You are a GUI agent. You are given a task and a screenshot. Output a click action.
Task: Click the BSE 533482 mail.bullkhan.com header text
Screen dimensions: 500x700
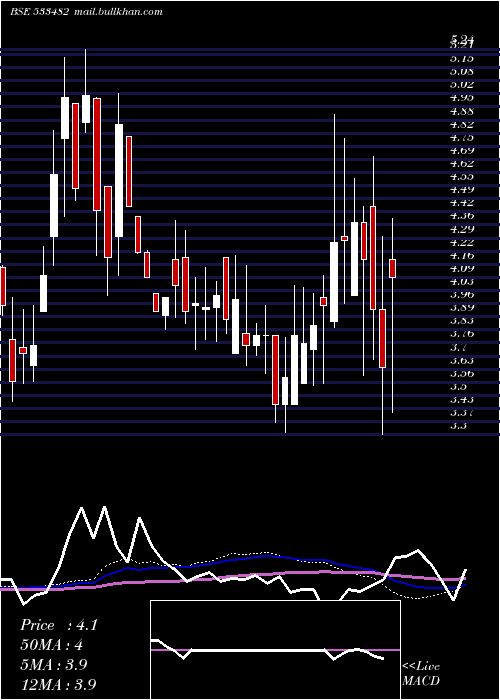[x=86, y=12]
